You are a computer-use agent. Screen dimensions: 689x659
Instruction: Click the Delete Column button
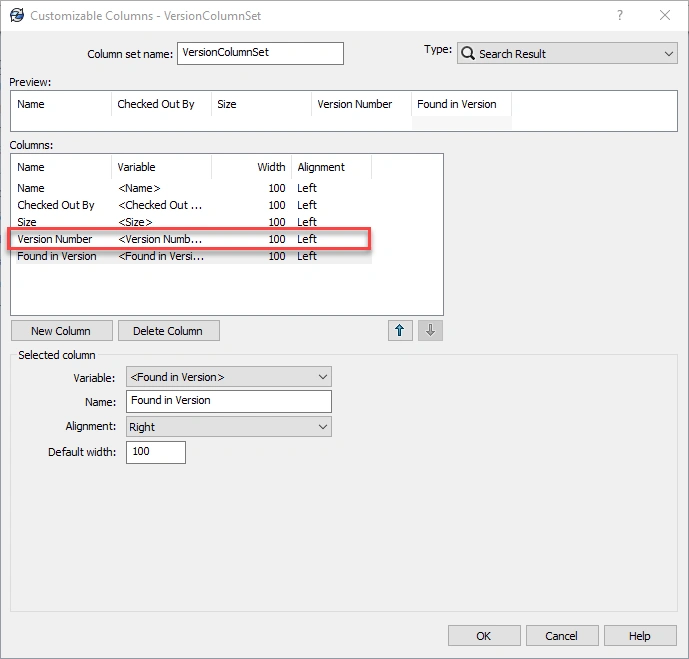tap(168, 331)
